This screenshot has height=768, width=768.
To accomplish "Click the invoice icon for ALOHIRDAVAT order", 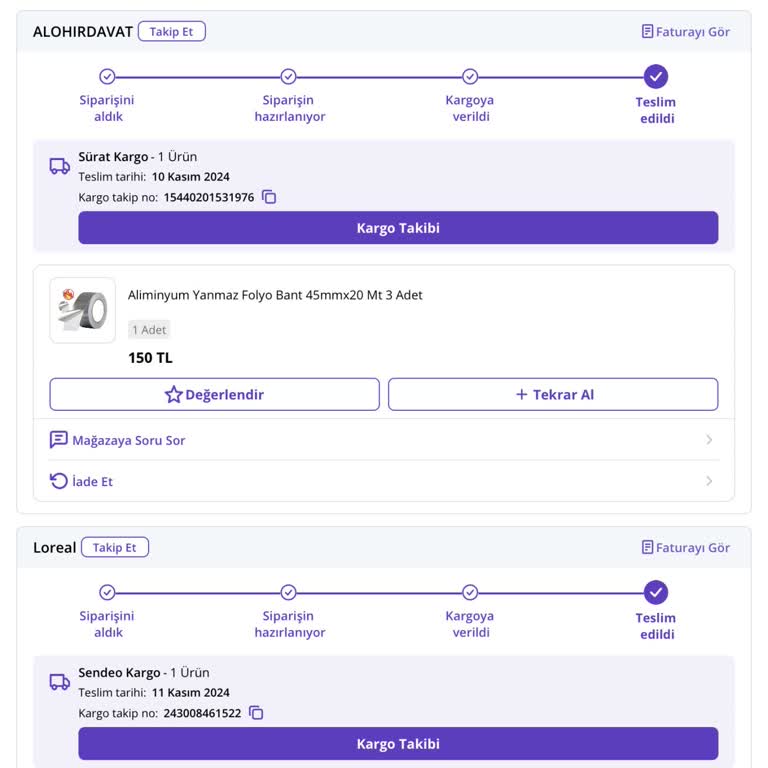I will click(x=647, y=31).
